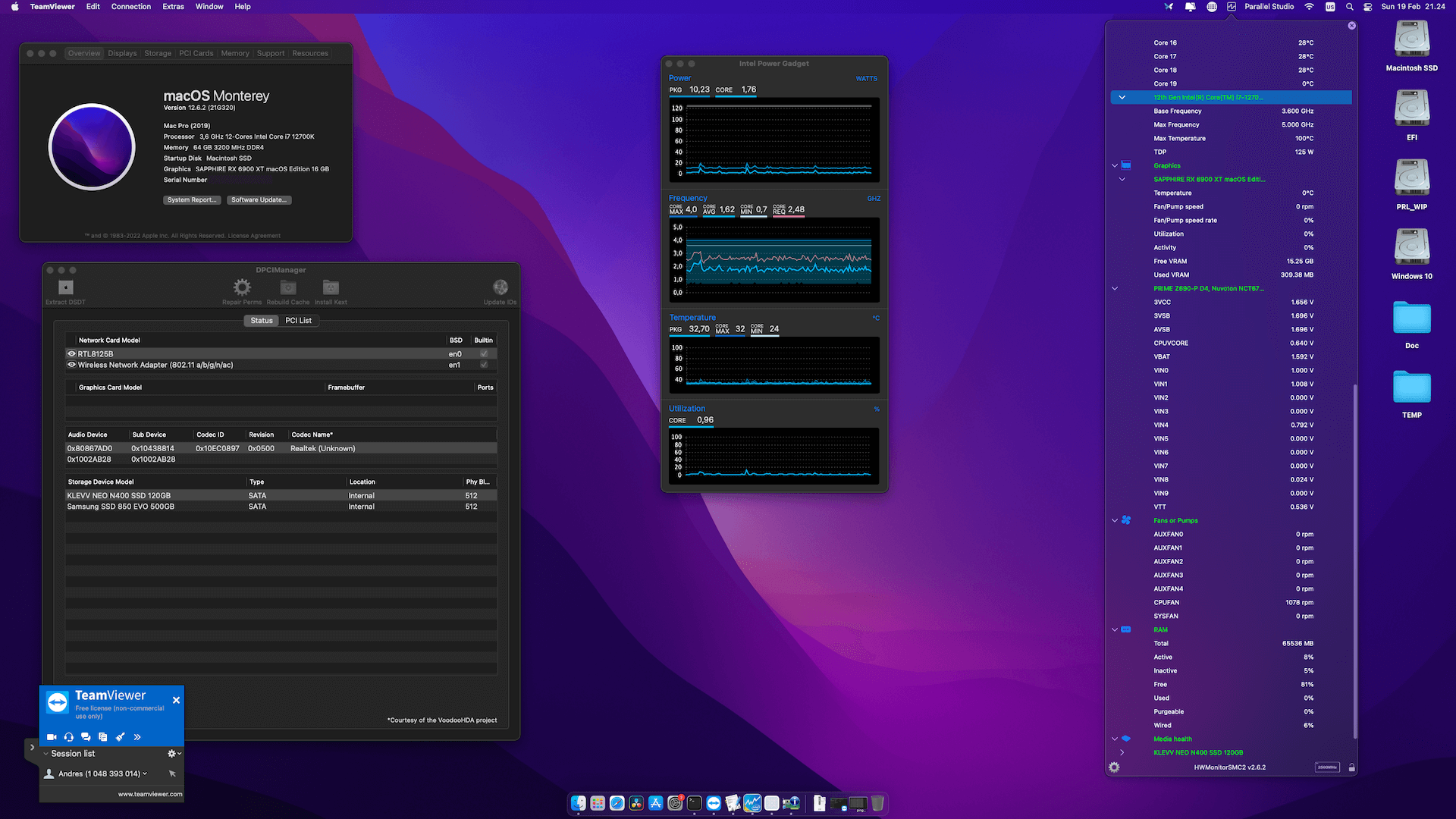Click TeamViewer file box icon

click(x=103, y=737)
